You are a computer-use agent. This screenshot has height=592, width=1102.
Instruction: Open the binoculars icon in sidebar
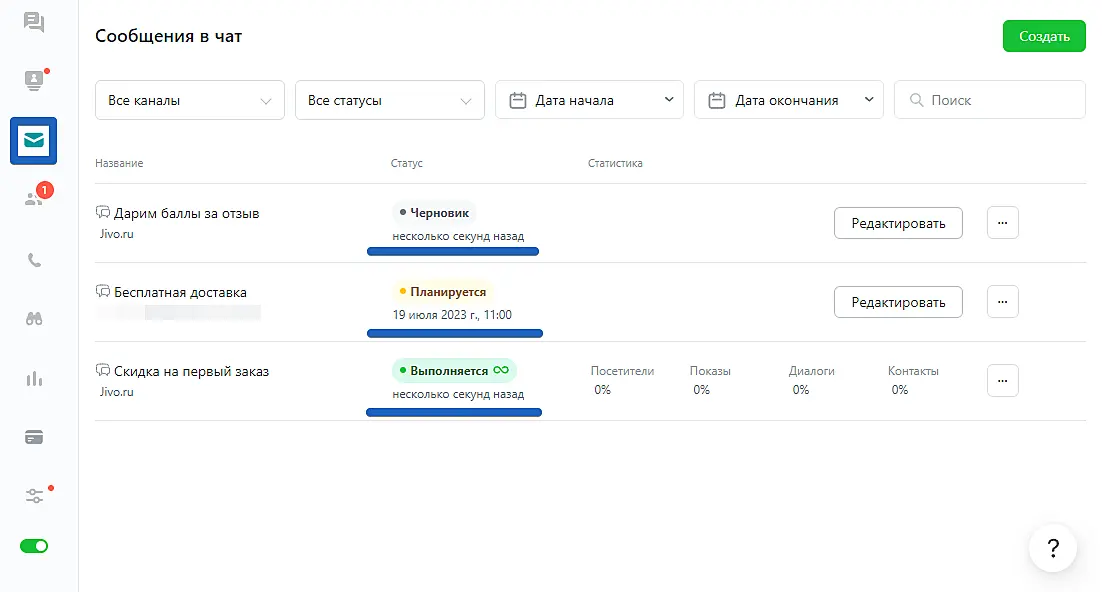[34, 319]
